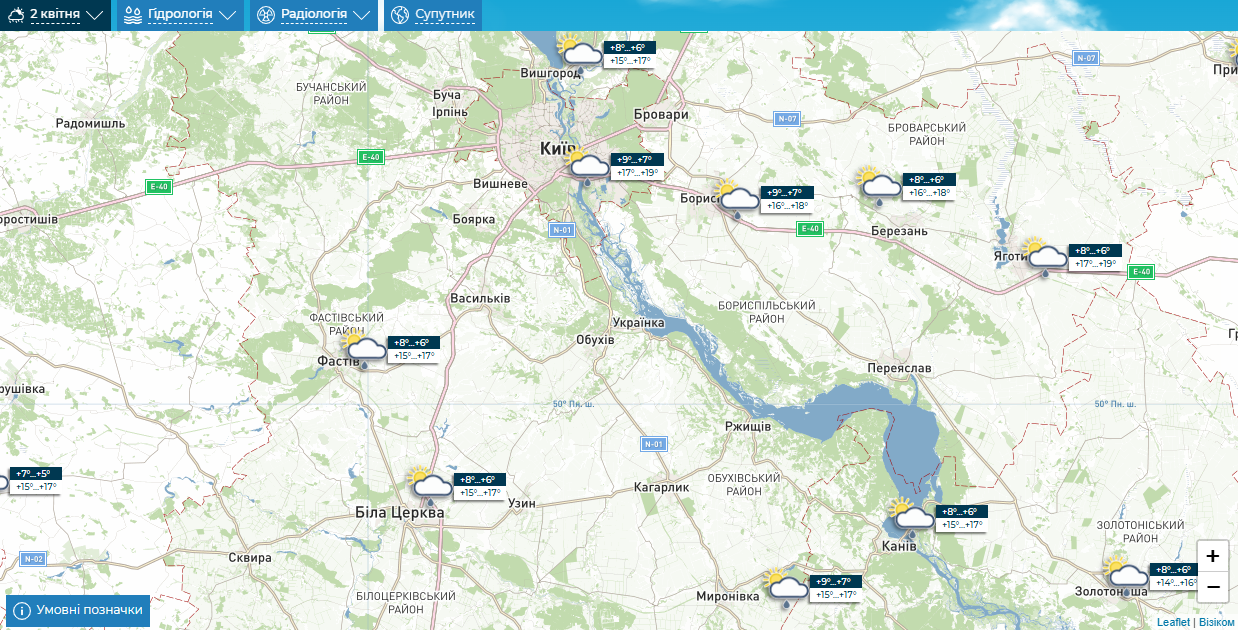Click the weather icon near Vyshhorod
Viewport: 1238px width, 630px height.
582,54
